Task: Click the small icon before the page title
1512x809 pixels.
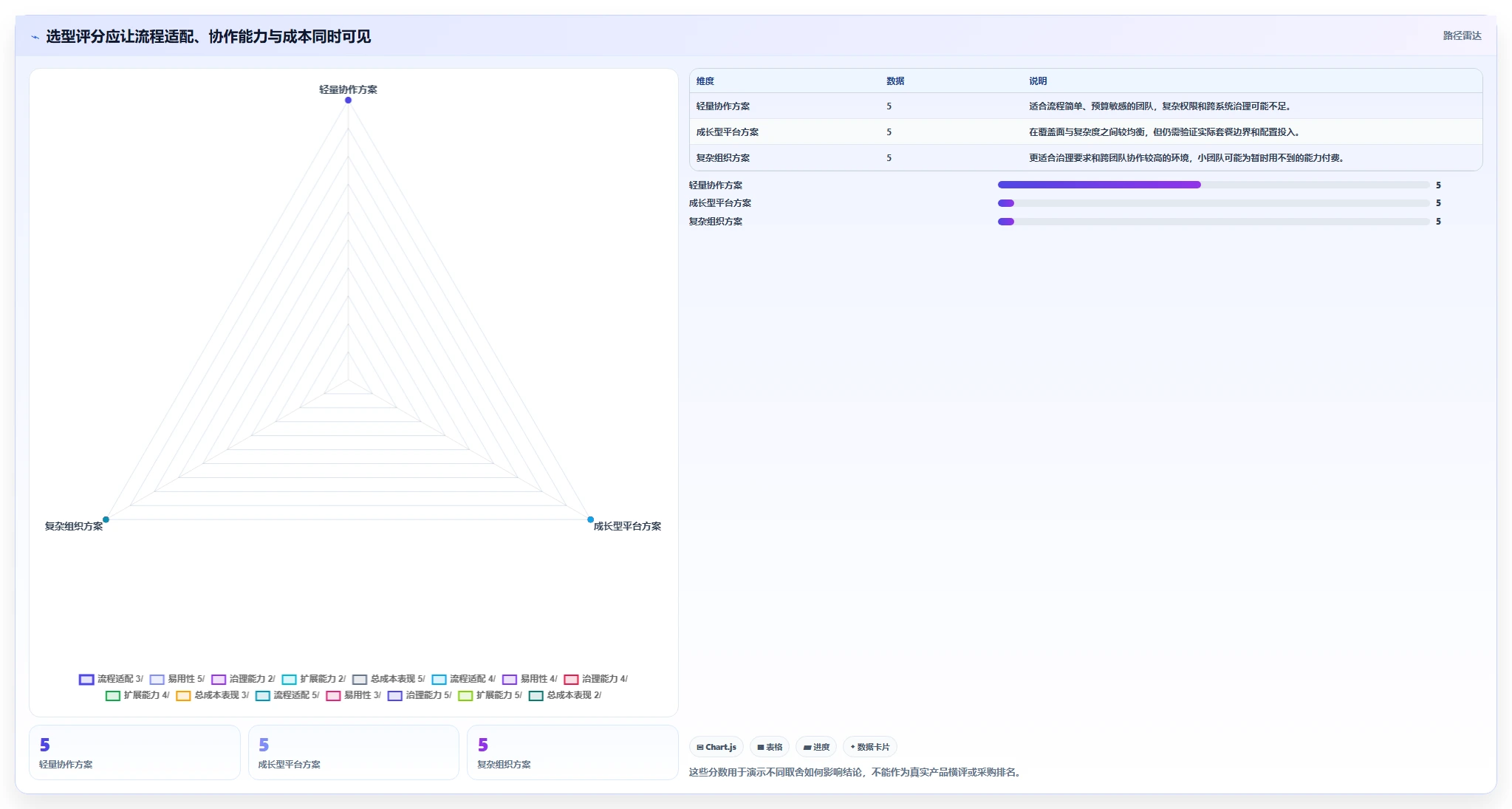Action: [x=35, y=37]
